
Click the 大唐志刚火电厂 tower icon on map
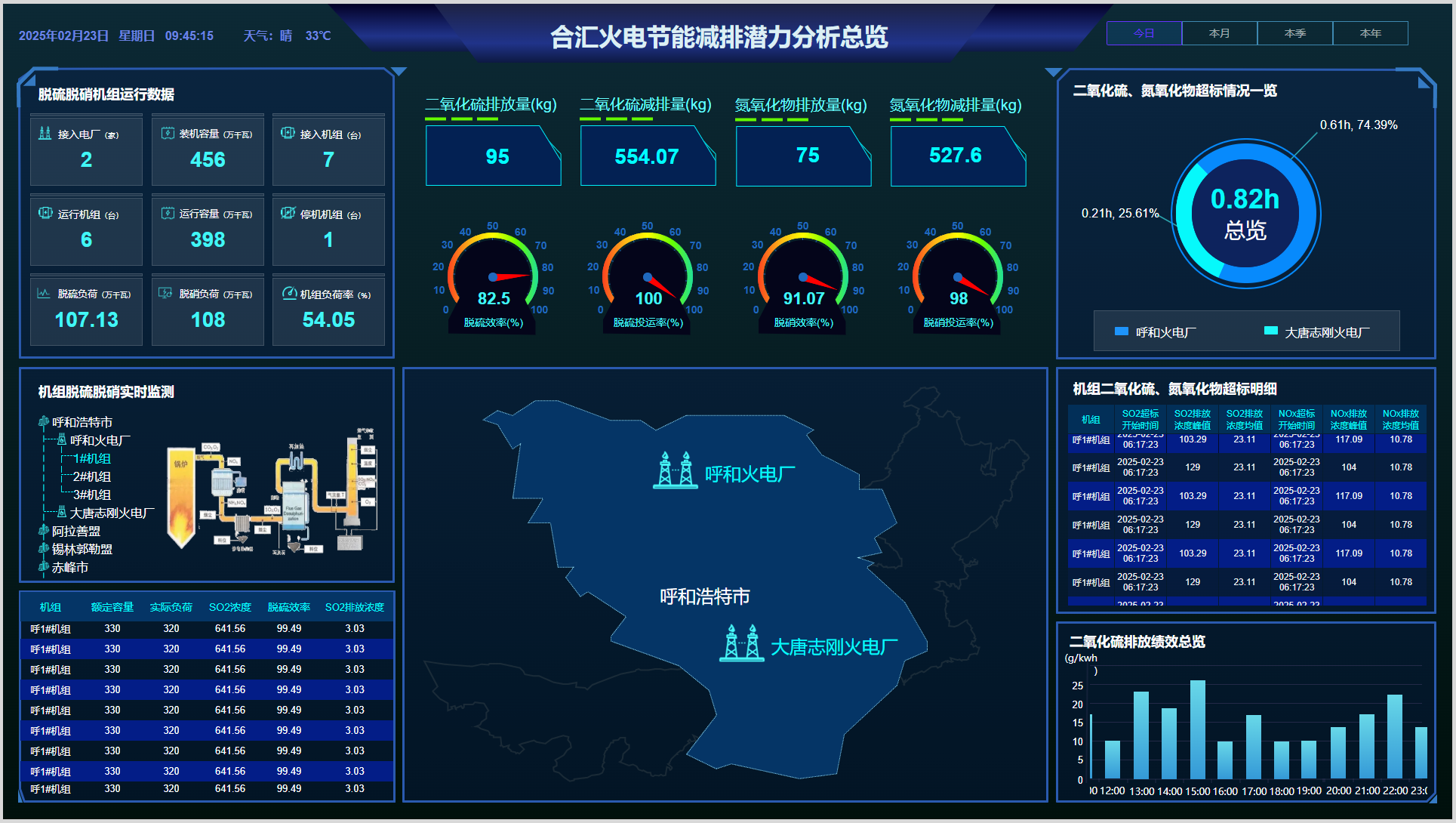tap(741, 643)
